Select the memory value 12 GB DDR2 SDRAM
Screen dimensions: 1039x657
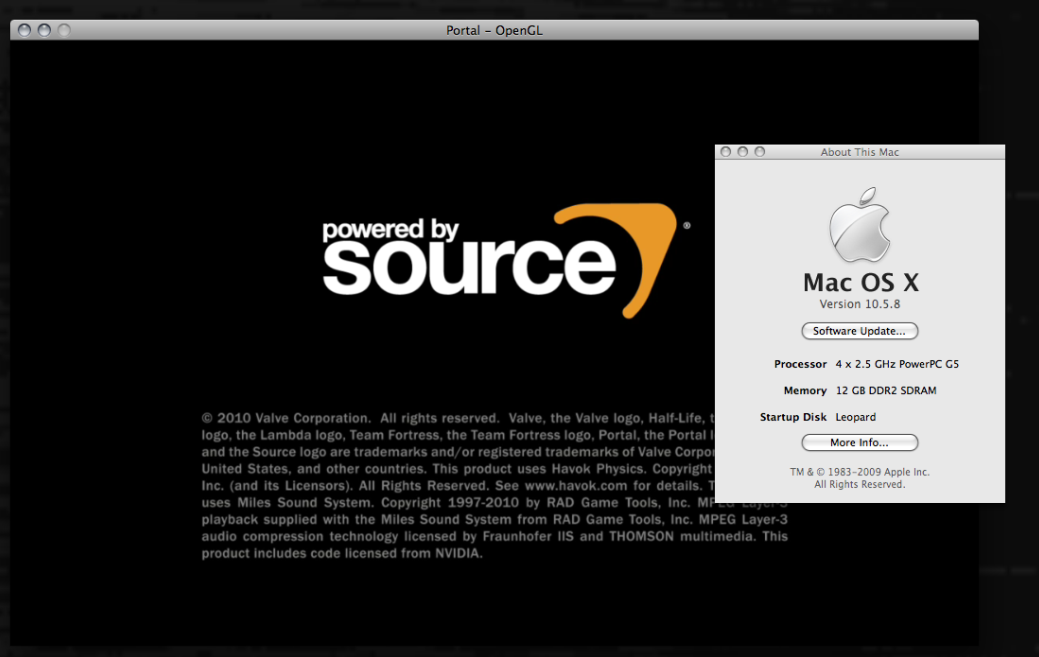(886, 391)
